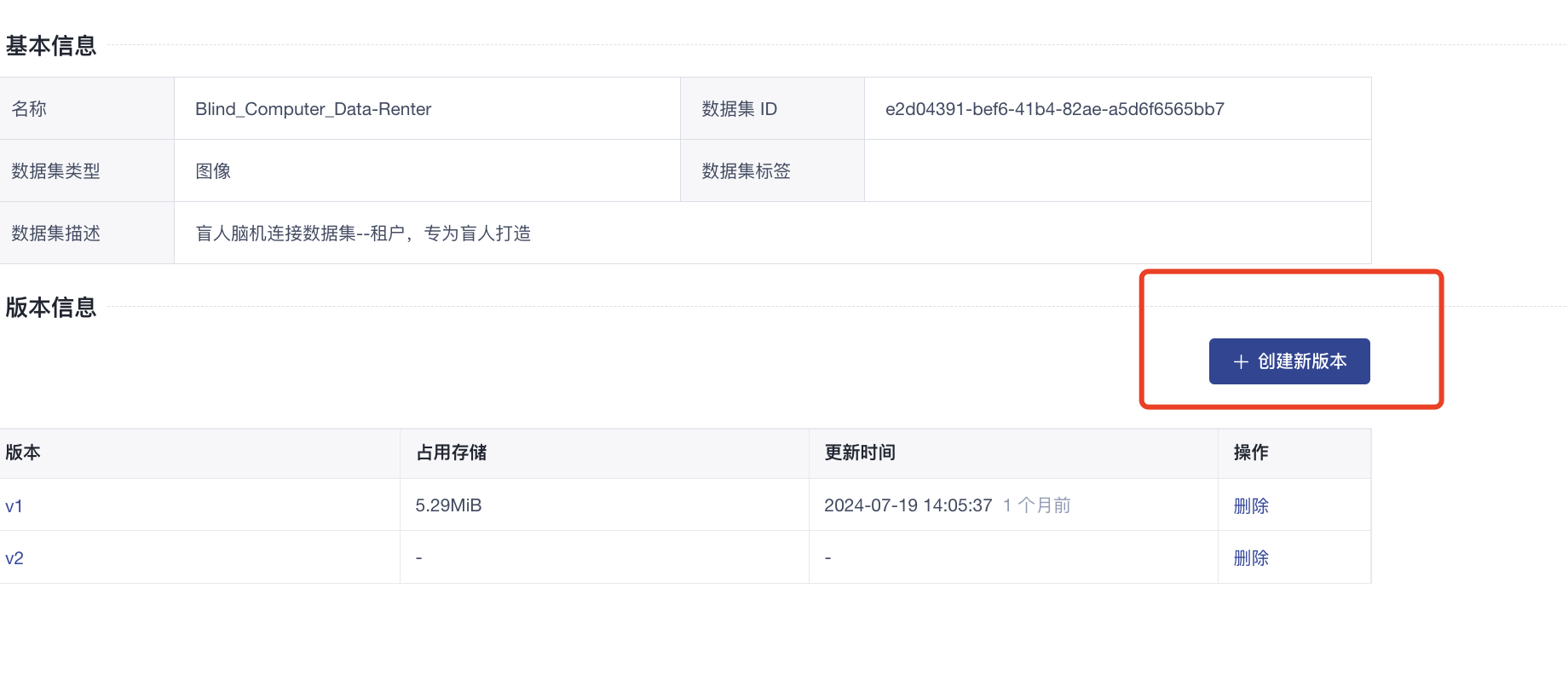Click the dataset ID value e2d04391…
This screenshot has height=675, width=1568.
click(x=1054, y=109)
